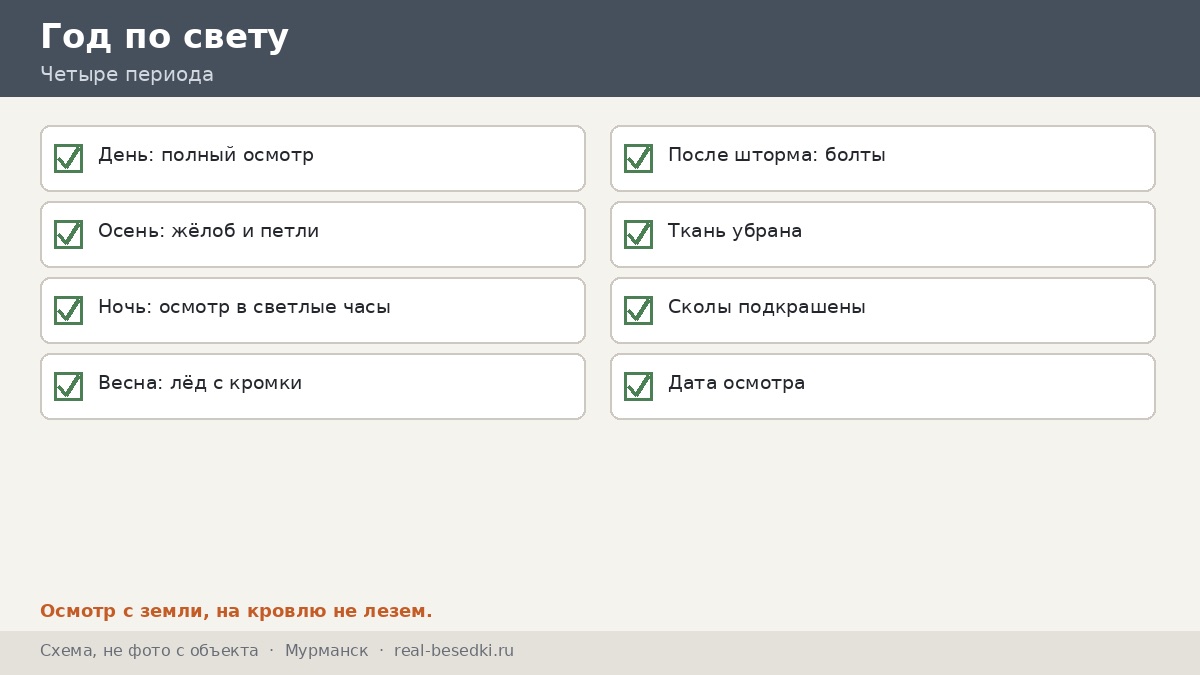Click the orange 'Осмотр с земли' warning note

coord(236,611)
